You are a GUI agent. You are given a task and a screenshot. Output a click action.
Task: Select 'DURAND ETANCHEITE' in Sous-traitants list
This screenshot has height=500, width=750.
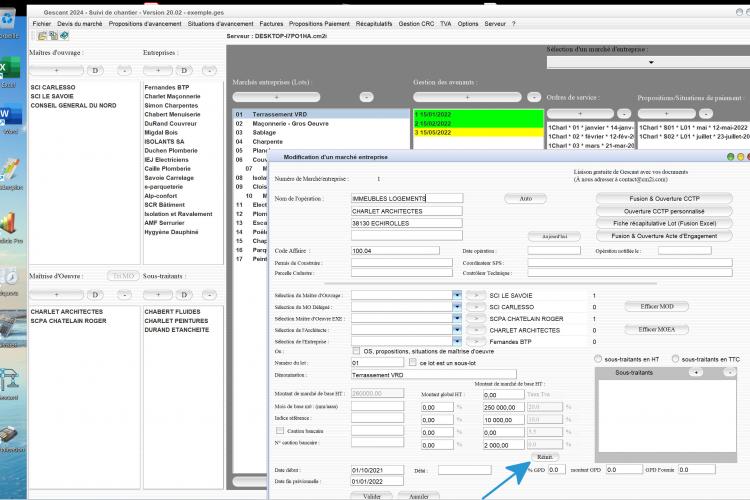tap(177, 330)
